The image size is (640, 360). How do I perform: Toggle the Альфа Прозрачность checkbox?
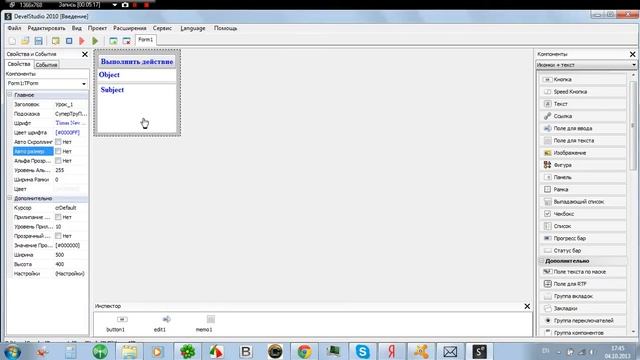point(58,160)
